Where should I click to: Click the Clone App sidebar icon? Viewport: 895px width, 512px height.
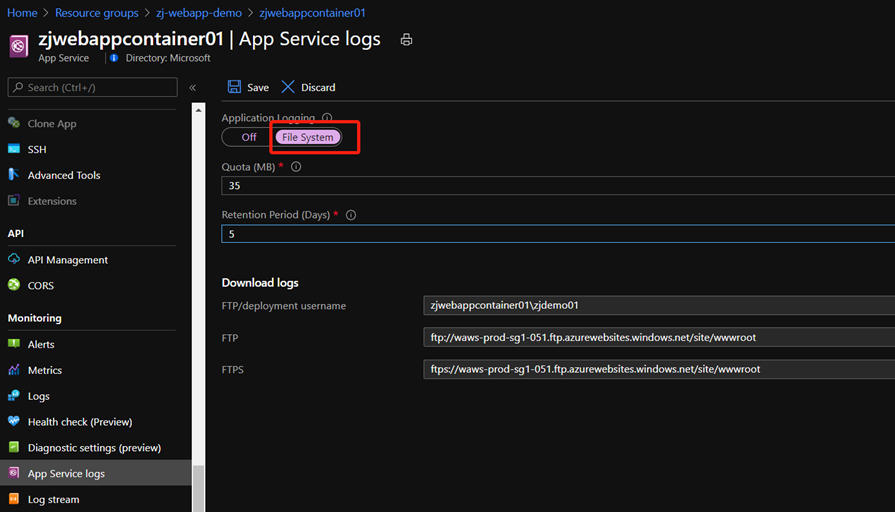point(14,123)
